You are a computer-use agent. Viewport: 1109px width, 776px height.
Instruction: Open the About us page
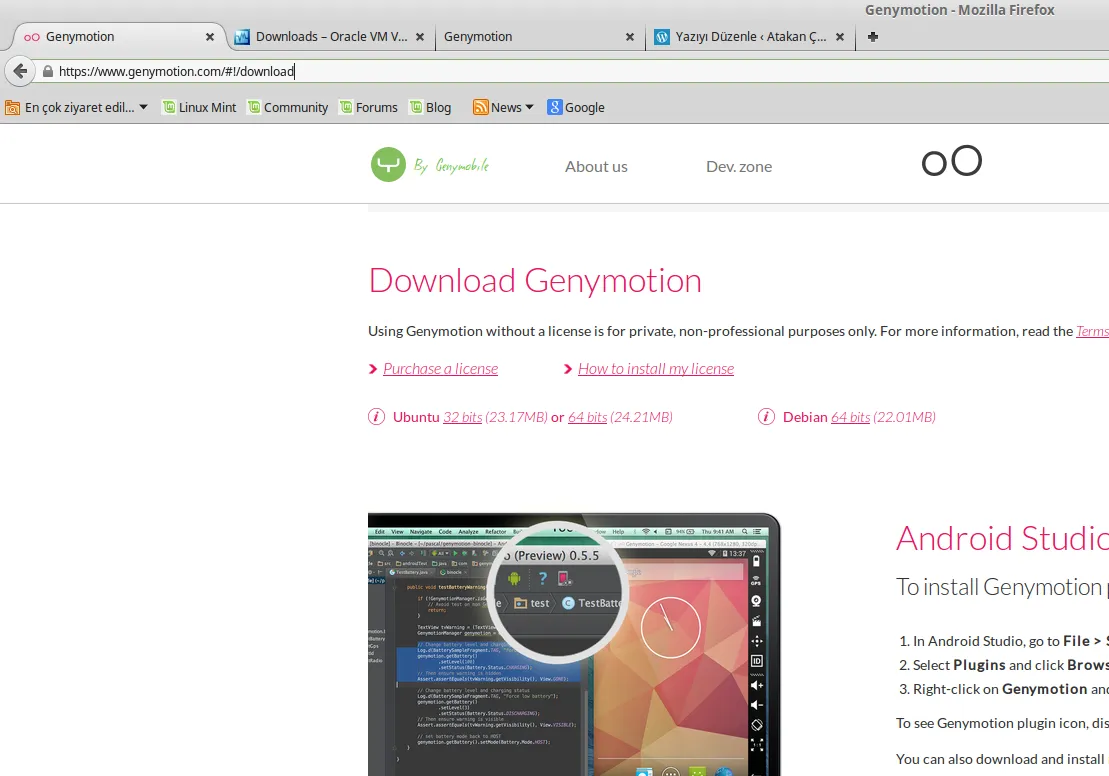tap(596, 167)
